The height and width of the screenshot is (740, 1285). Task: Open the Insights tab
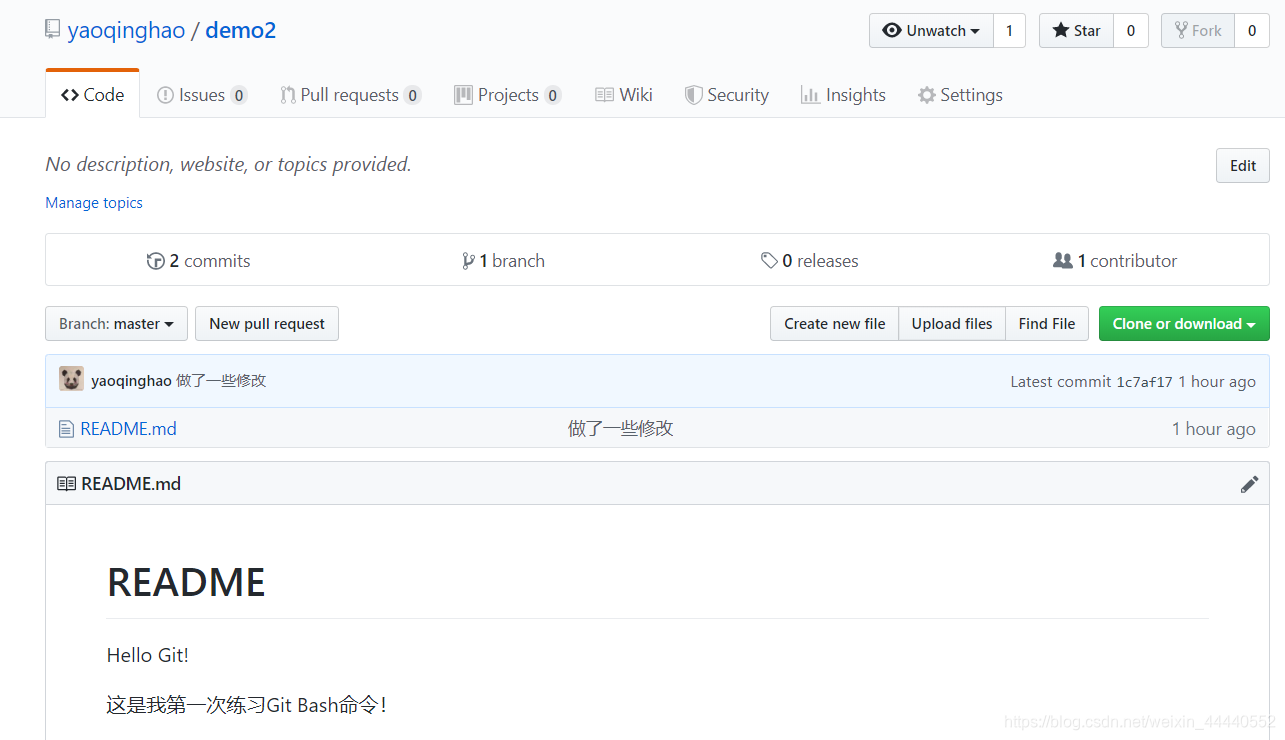tap(843, 95)
